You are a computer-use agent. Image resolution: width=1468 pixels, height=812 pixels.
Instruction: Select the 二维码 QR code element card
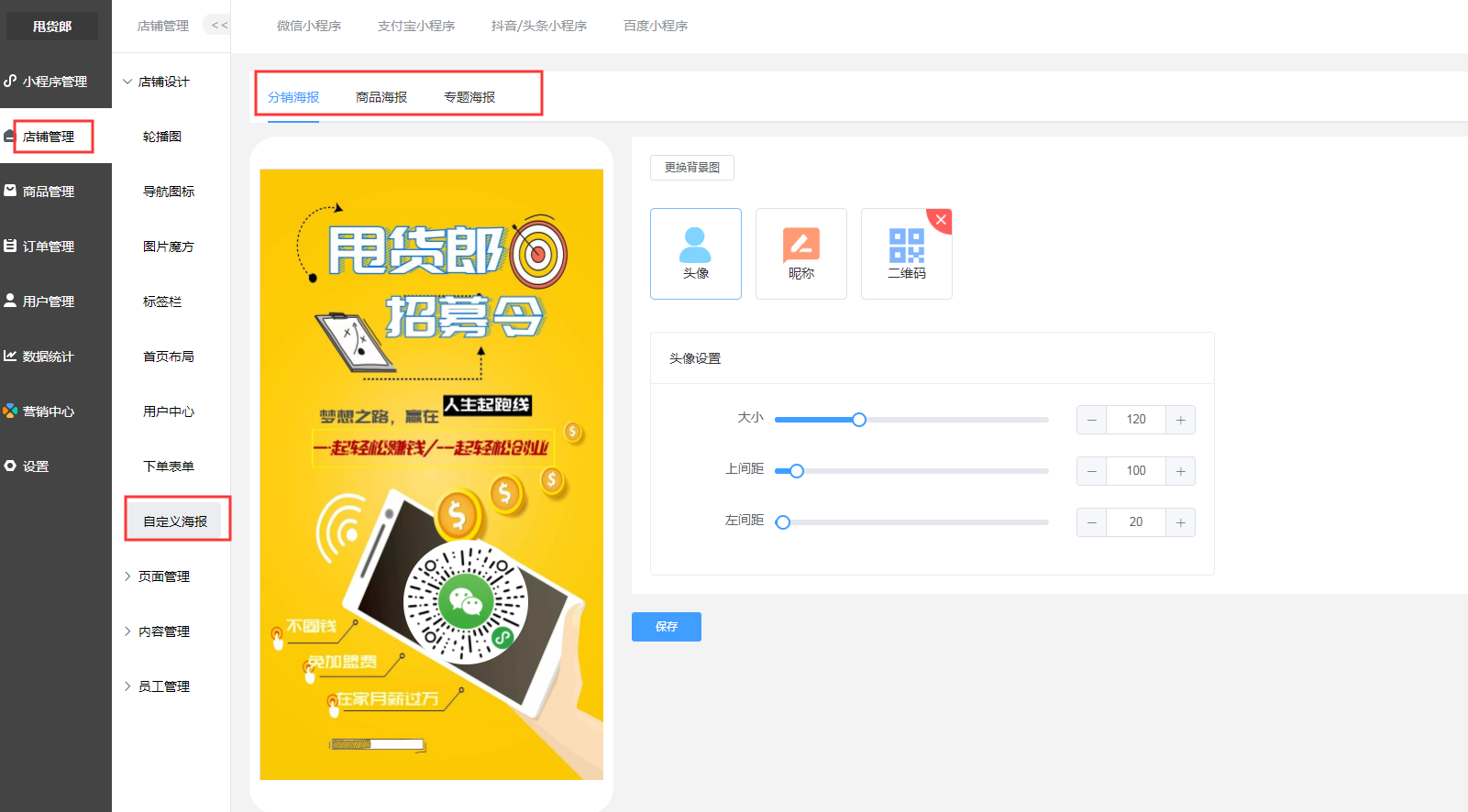point(907,254)
